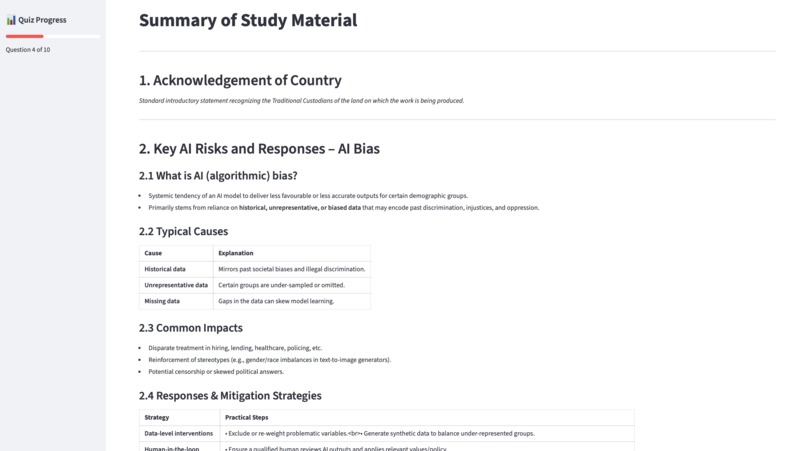Screen dimensions: 806x451
Task: Click the '2.3 Common Impacts' subheading
Action: pyautogui.click(x=191, y=328)
